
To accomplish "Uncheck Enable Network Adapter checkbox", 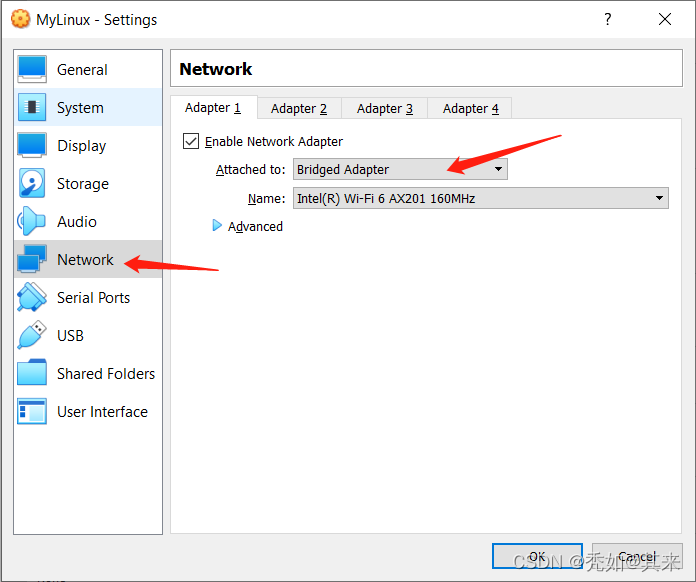I will click(x=191, y=141).
